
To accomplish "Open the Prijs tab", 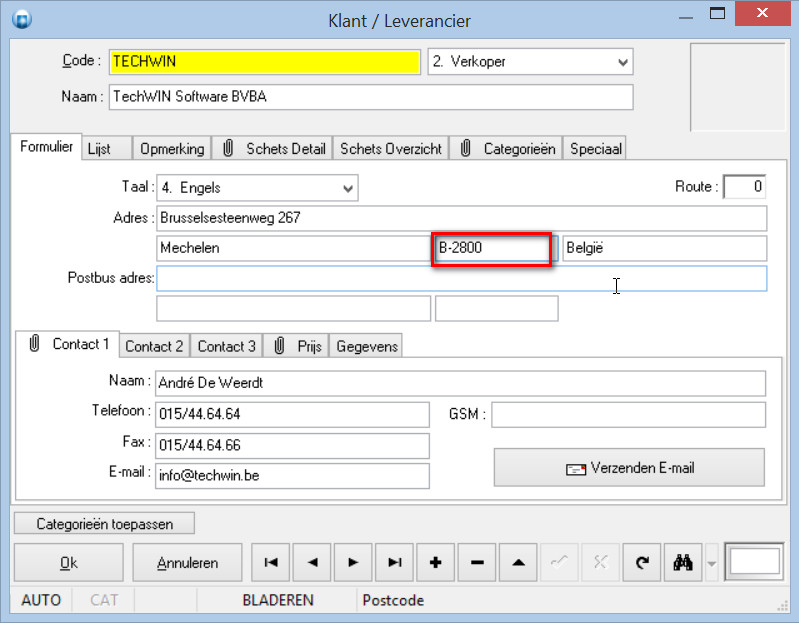I will (297, 346).
